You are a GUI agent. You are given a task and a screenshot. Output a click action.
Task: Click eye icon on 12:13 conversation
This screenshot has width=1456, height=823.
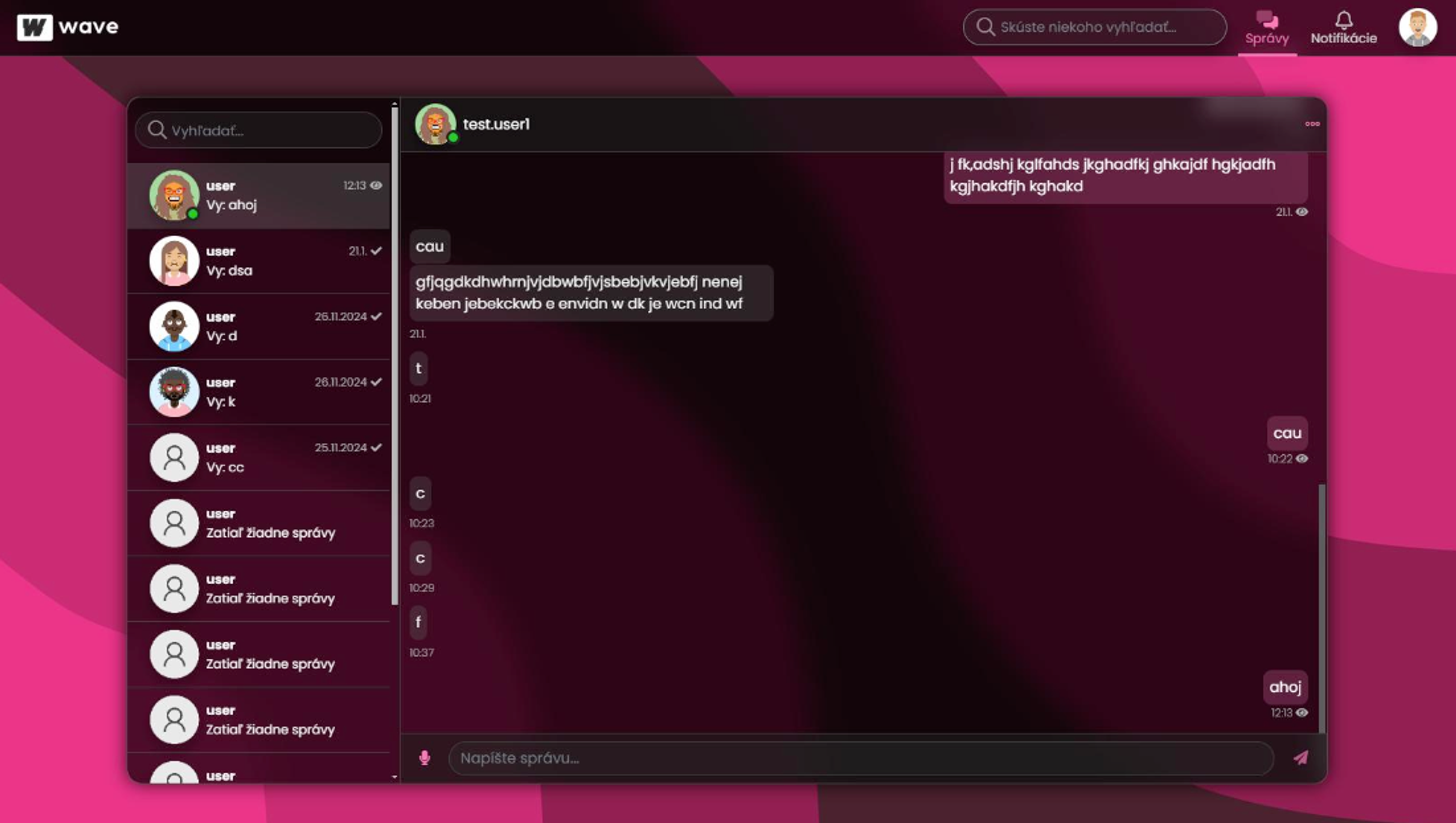(376, 185)
